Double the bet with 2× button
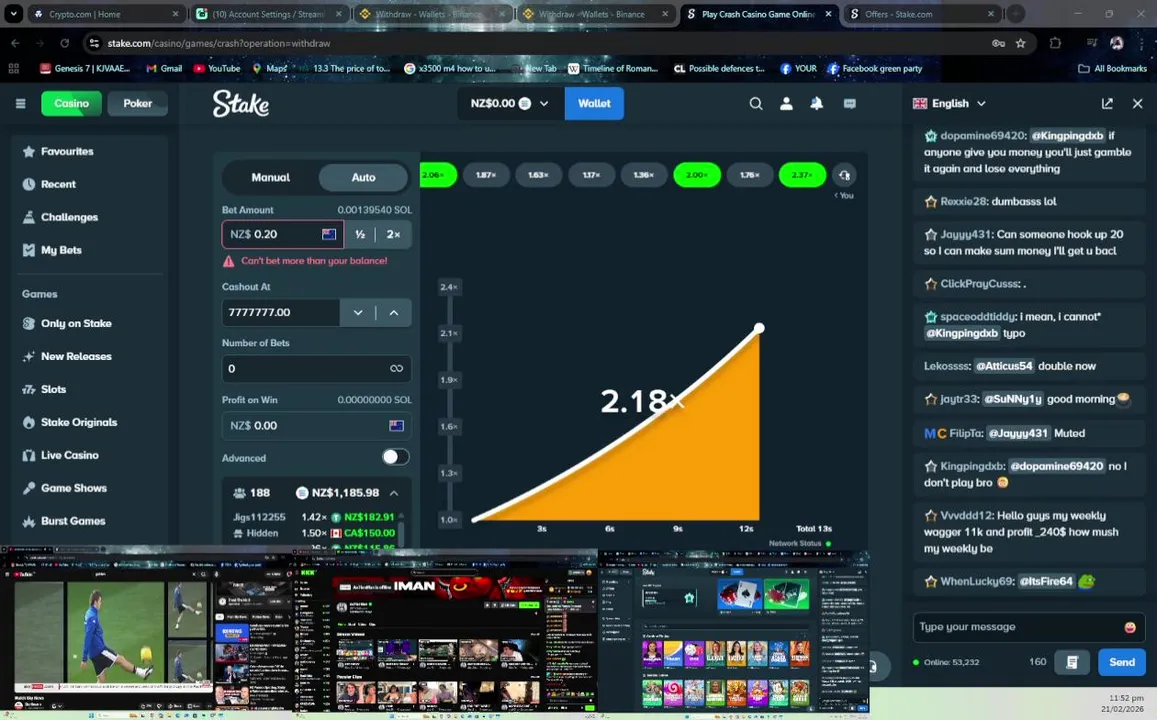 393,235
